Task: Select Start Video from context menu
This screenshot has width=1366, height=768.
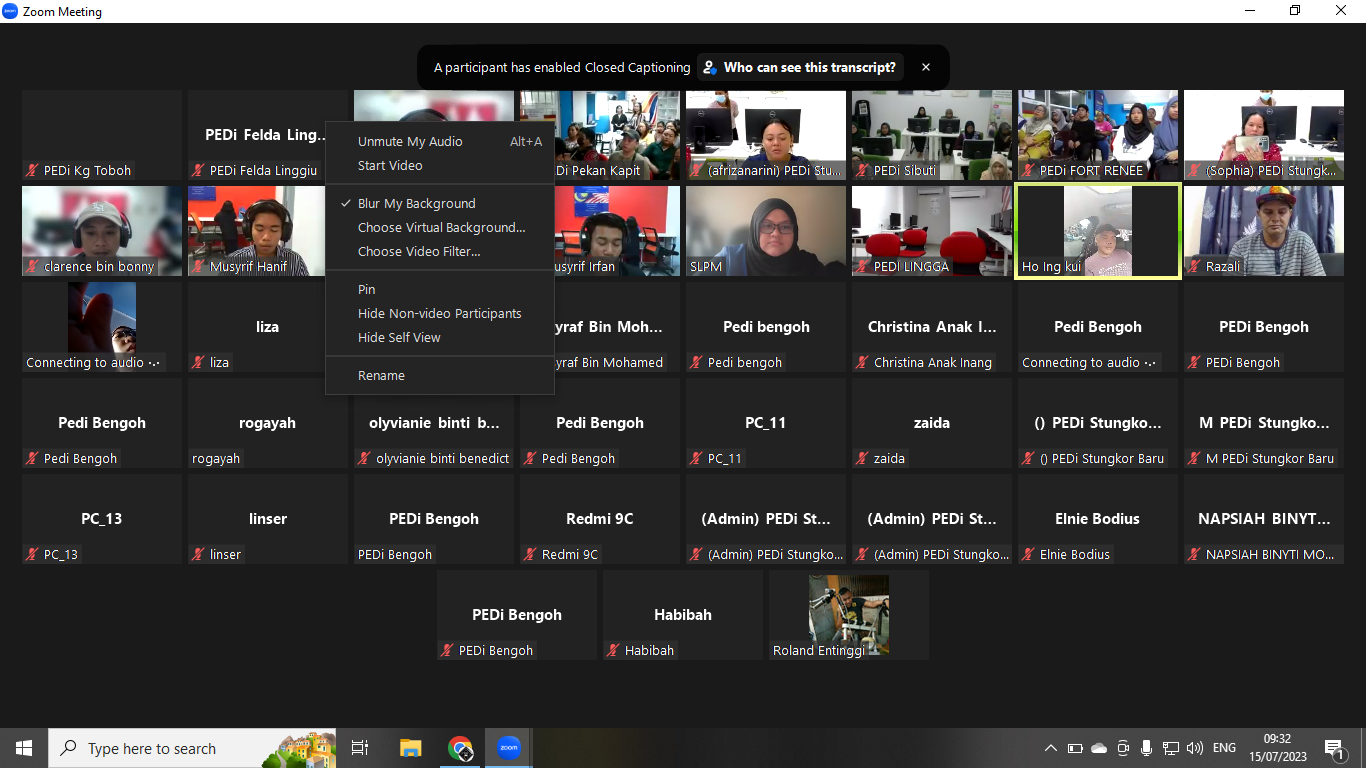Action: [390, 165]
